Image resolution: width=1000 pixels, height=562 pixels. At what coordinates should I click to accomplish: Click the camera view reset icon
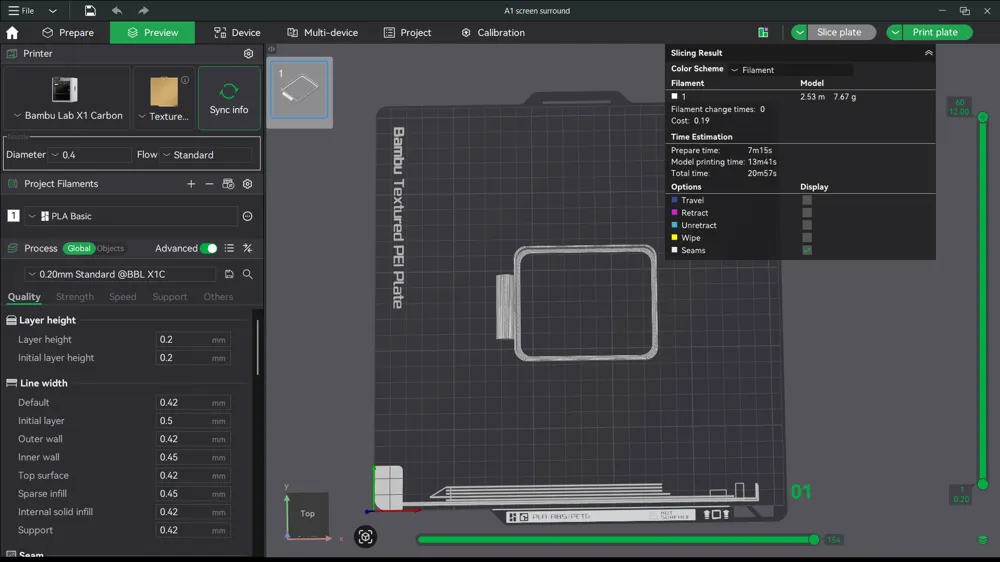(x=365, y=537)
